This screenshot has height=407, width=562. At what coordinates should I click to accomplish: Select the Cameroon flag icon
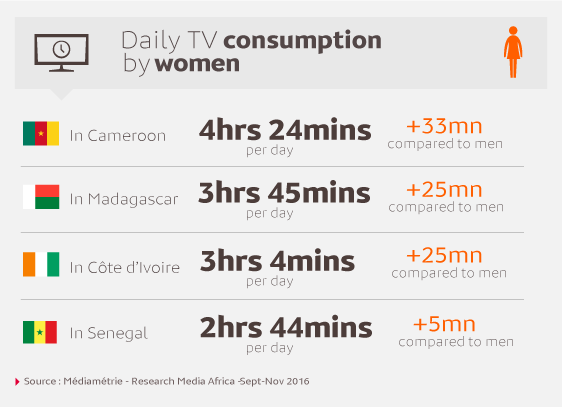pos(41,133)
